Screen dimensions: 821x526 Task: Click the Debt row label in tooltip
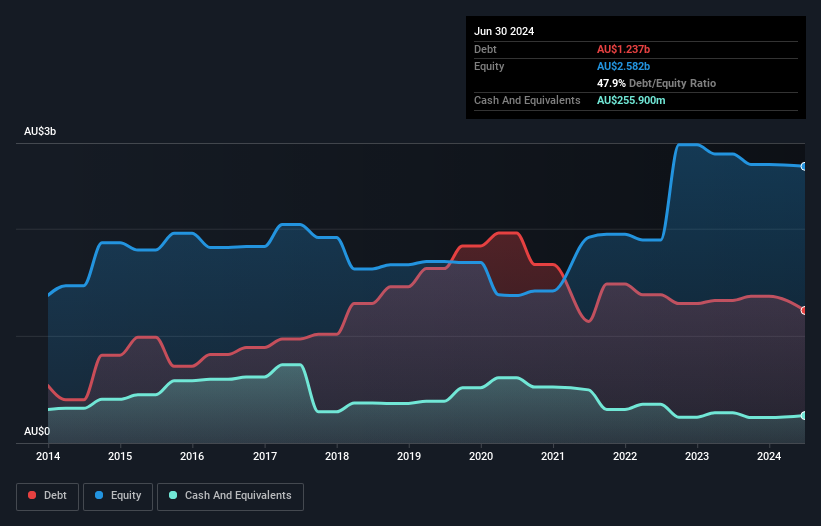485,49
